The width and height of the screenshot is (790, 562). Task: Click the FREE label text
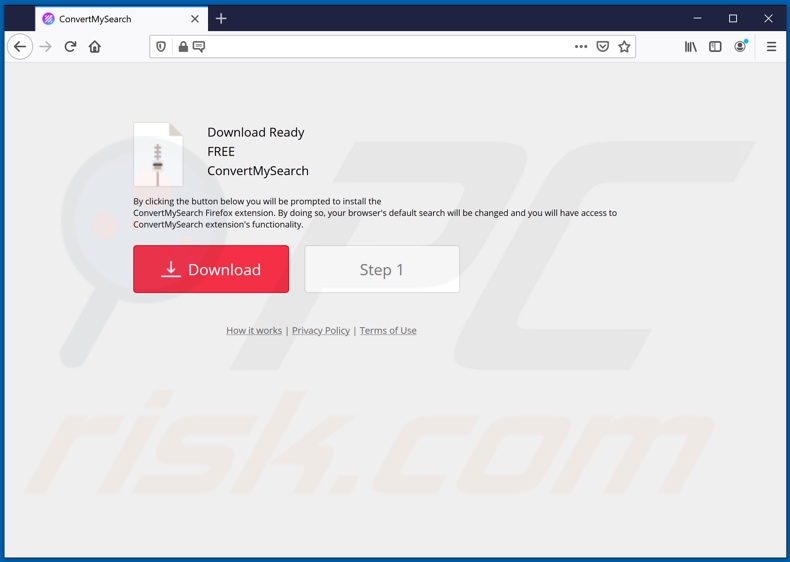coord(221,152)
